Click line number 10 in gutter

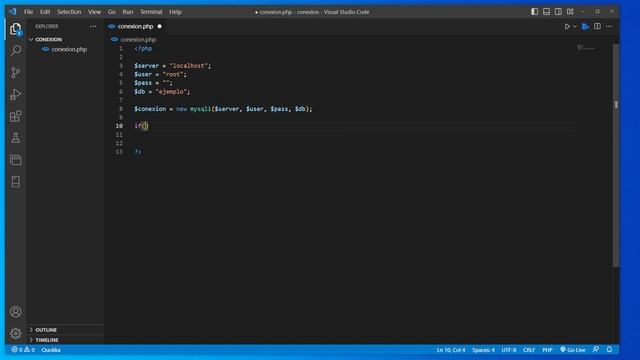tap(119, 126)
